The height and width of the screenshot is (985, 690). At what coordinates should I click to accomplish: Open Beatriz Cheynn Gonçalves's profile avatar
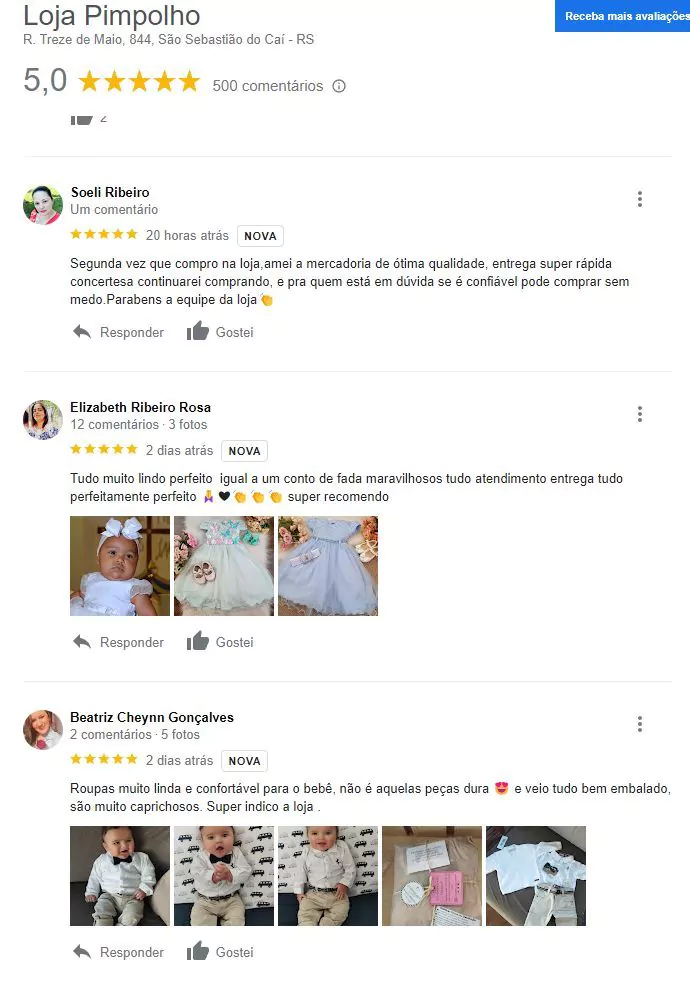[43, 729]
